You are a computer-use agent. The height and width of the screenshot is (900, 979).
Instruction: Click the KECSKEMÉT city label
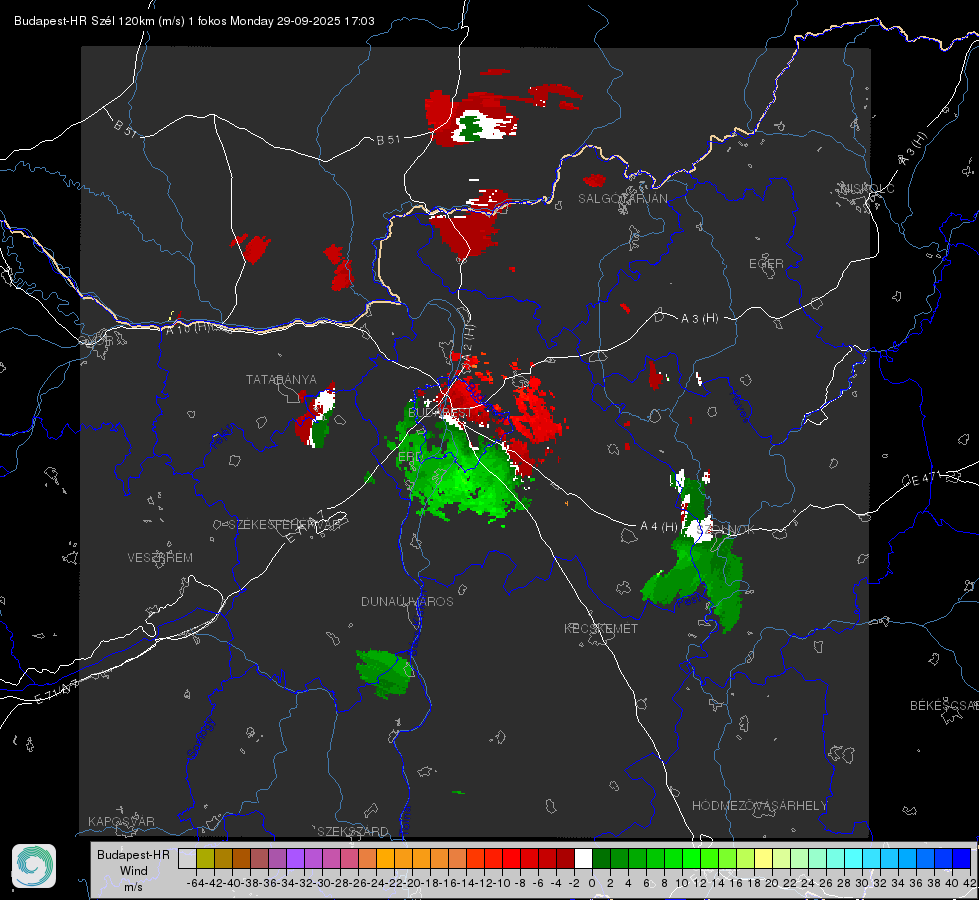click(601, 629)
